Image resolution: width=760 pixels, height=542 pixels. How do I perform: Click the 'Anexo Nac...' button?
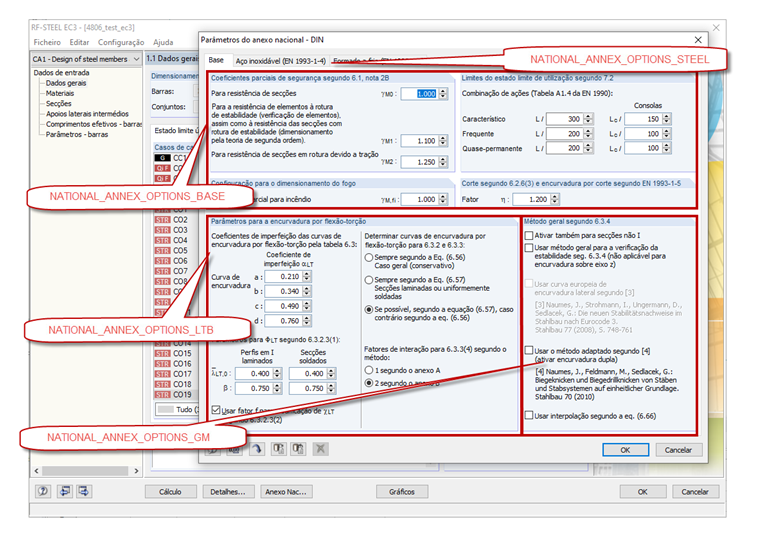286,492
